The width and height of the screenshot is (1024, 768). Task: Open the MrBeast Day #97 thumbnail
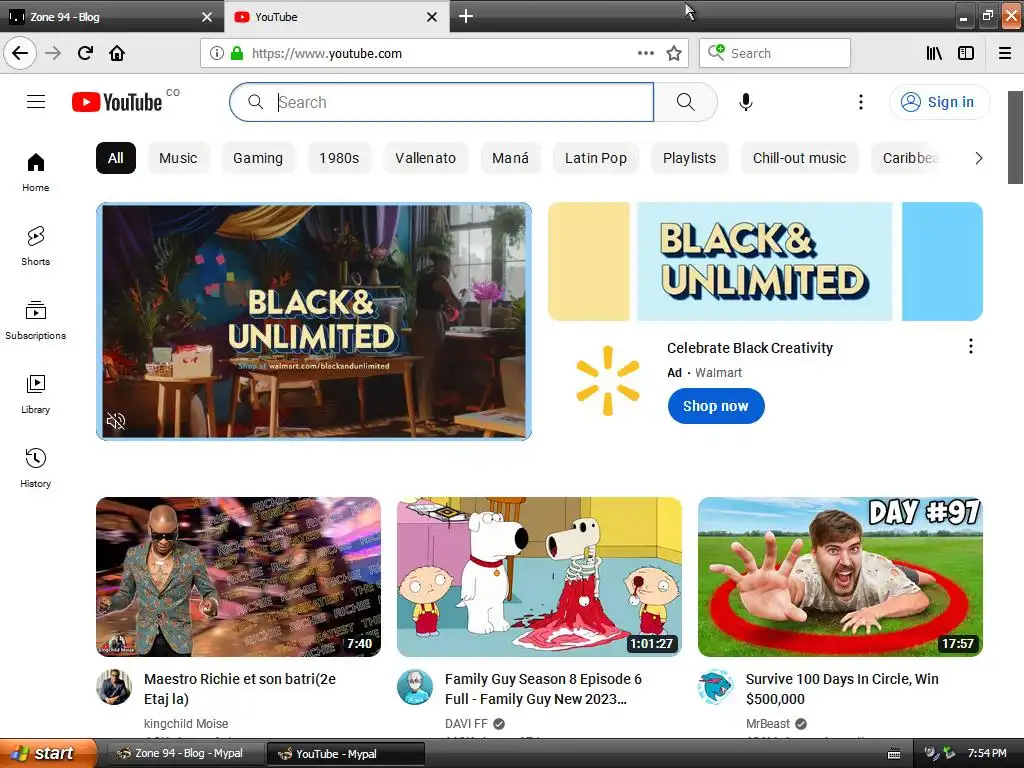840,577
